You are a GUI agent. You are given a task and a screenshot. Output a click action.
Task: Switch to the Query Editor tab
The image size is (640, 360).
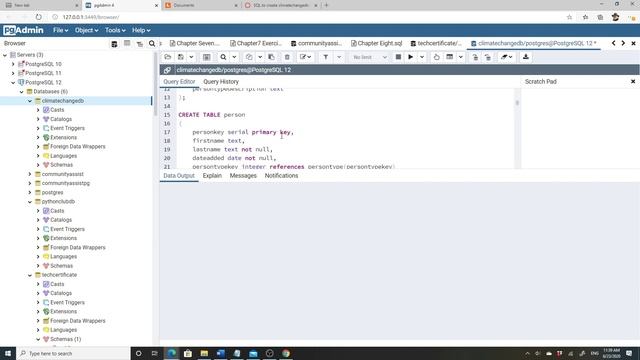(179, 82)
